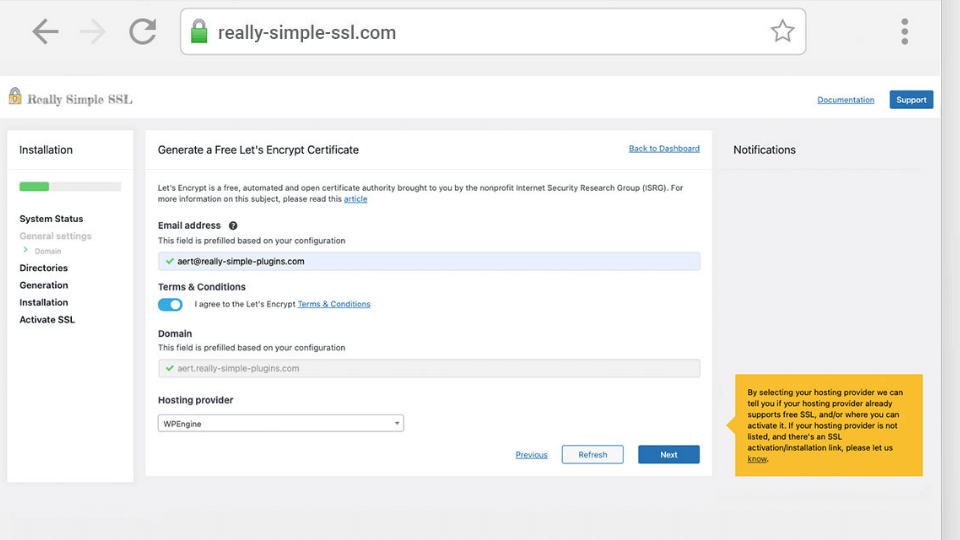Go to the Directories step

(43, 268)
